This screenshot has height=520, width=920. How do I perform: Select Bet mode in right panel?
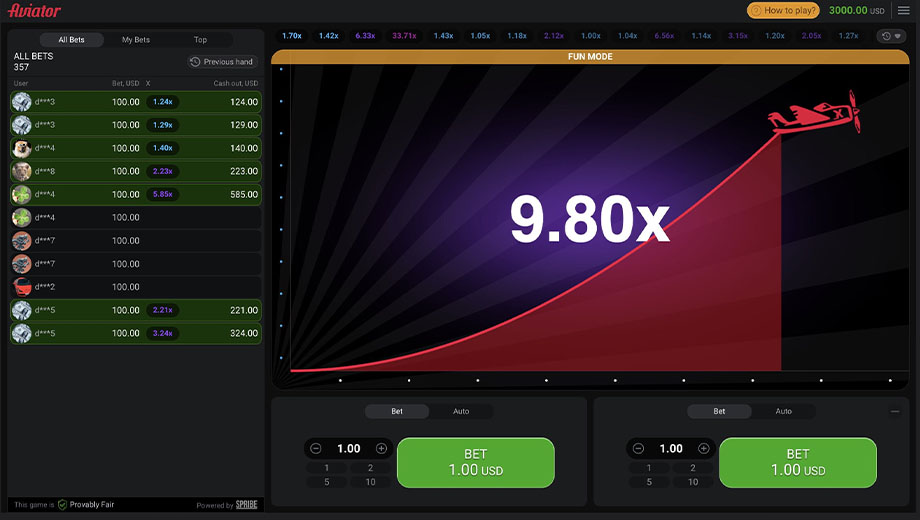click(719, 411)
